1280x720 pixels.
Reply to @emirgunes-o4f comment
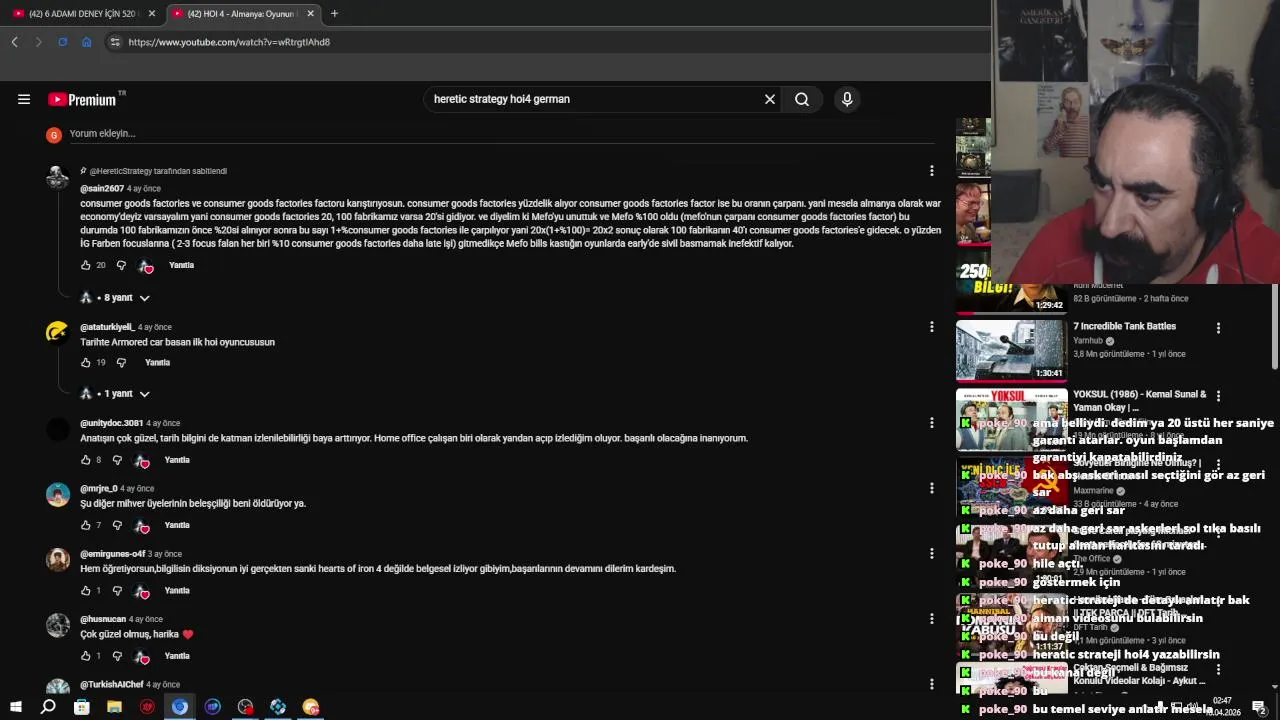[177, 590]
